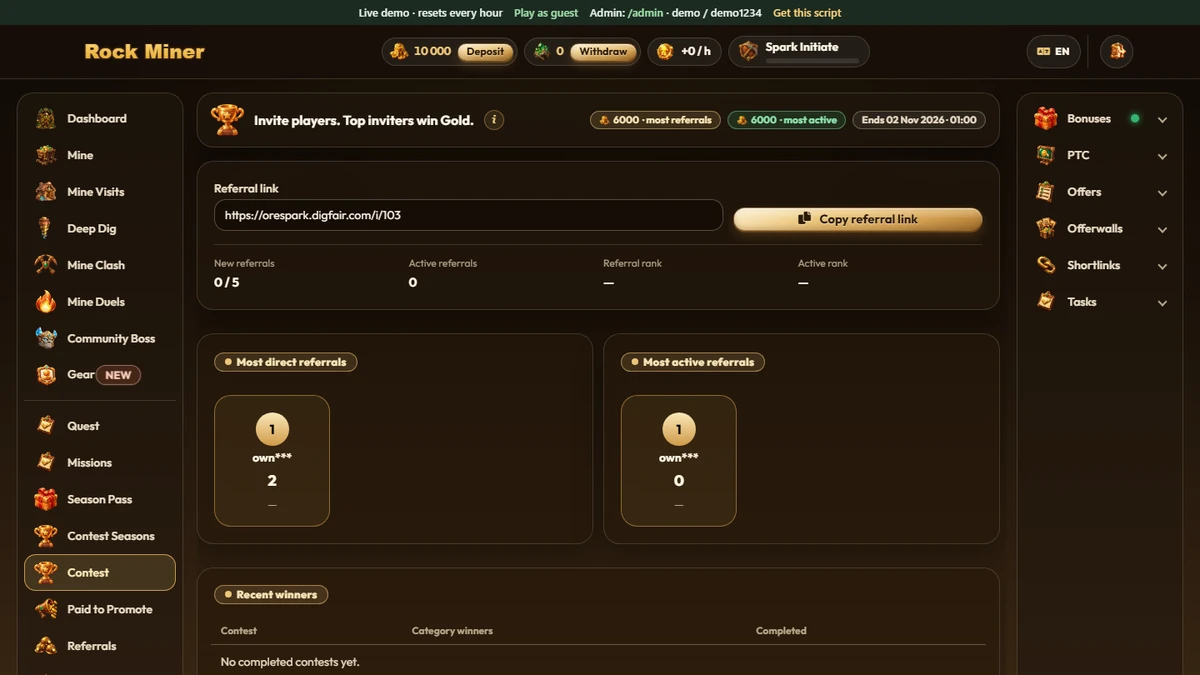Expand the Shortlinks section chevron
The image size is (1200, 675).
click(1162, 266)
